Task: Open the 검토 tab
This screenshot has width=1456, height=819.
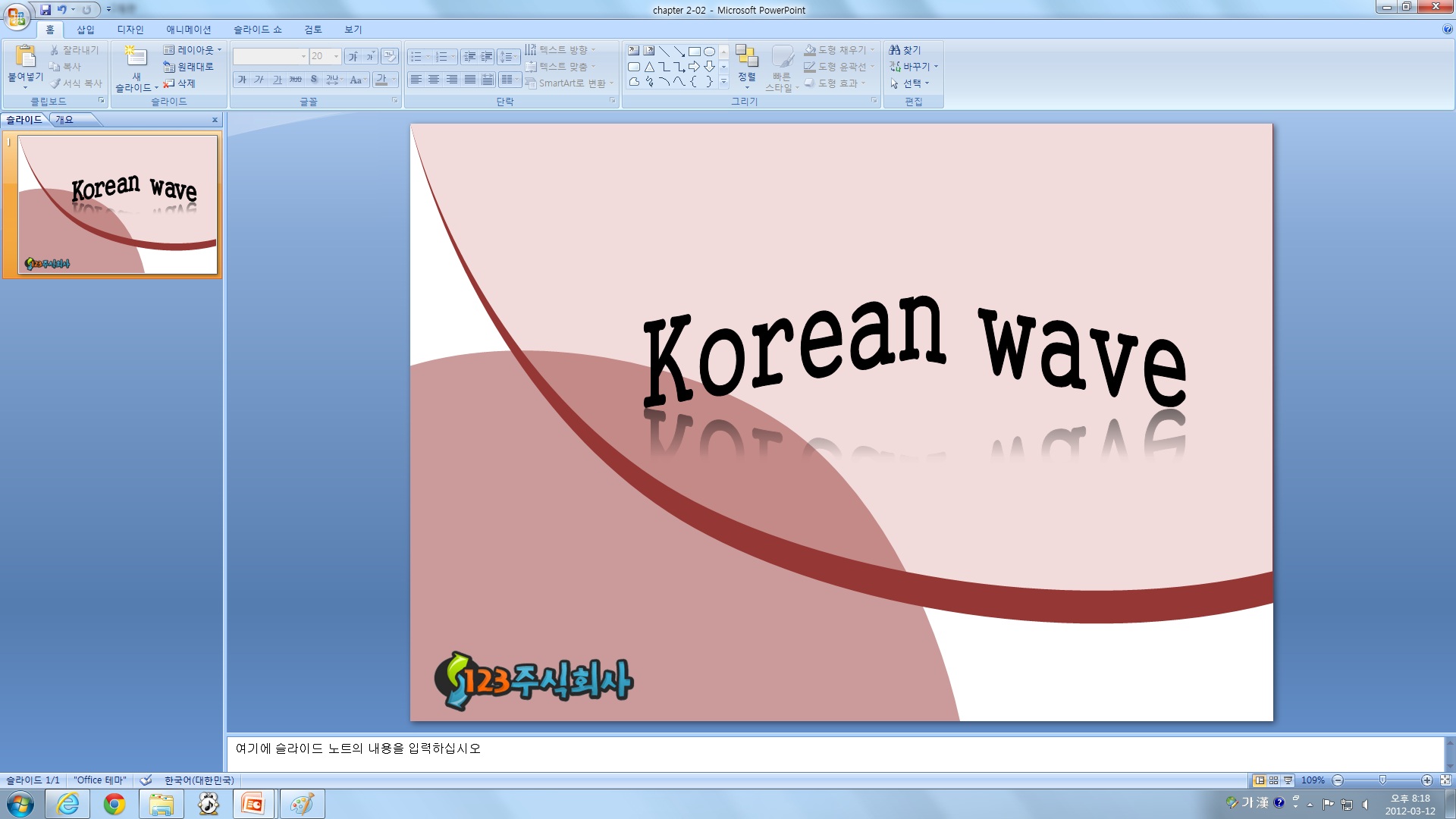Action: [x=313, y=30]
